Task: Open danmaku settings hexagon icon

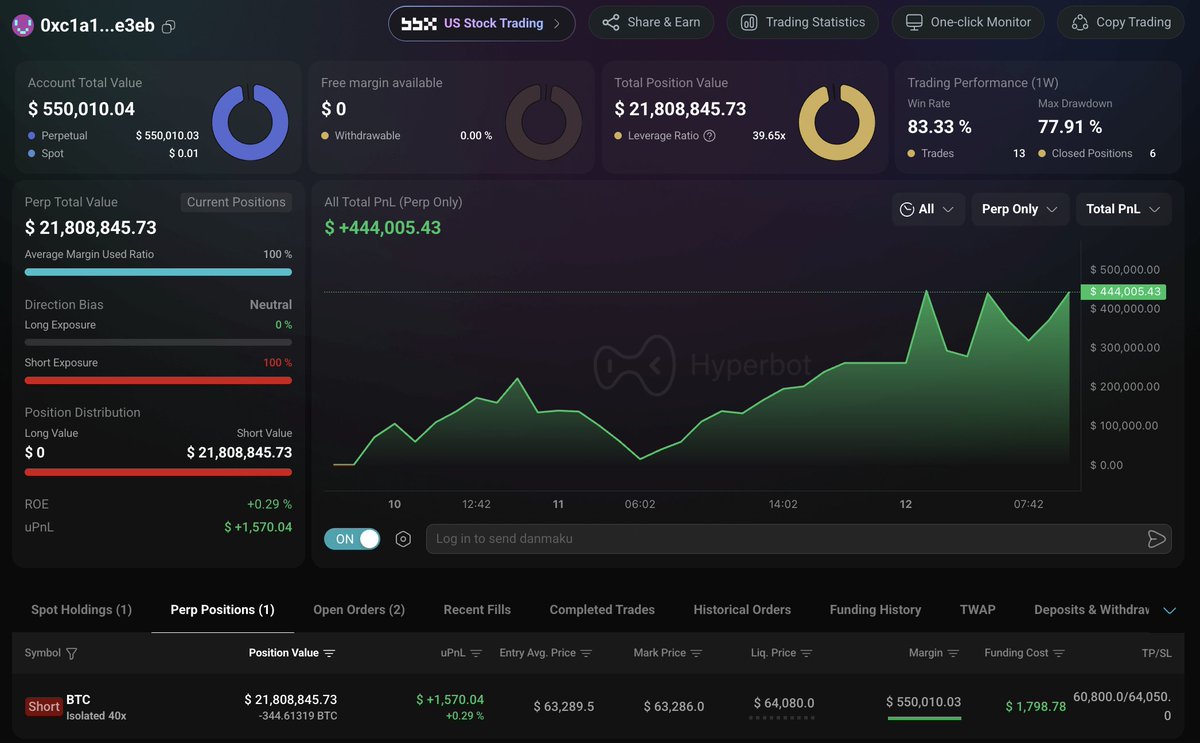Action: point(403,539)
